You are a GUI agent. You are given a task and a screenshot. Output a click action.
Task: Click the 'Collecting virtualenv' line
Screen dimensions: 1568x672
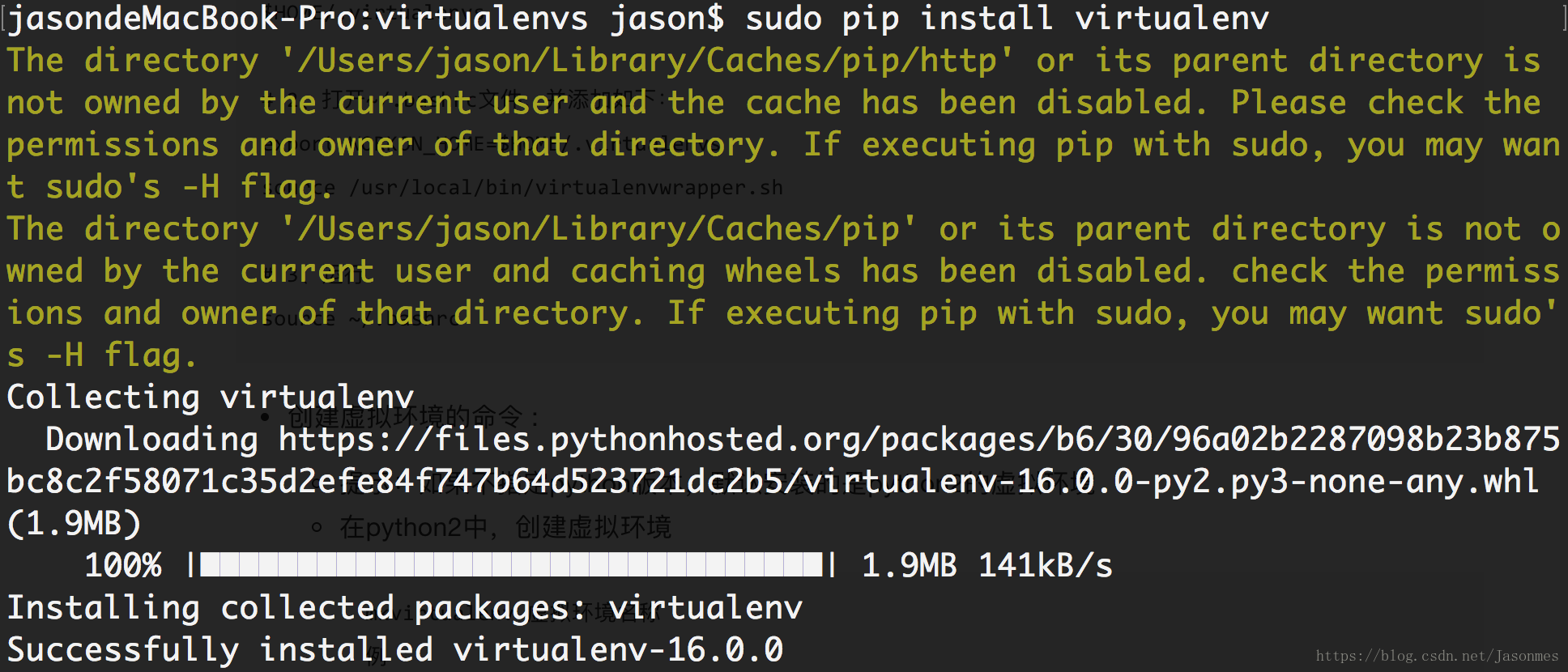pos(211,397)
